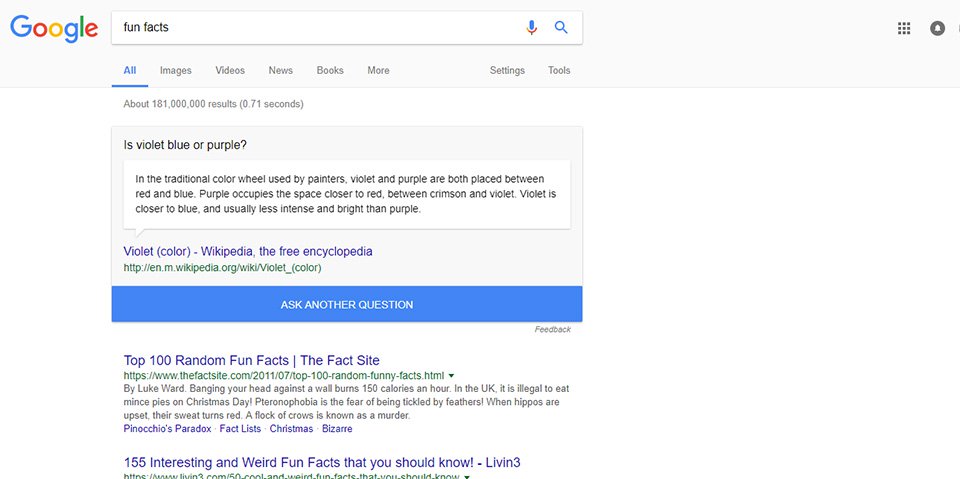Open the Bizarre sitelink
960x479 pixels.
coord(337,429)
